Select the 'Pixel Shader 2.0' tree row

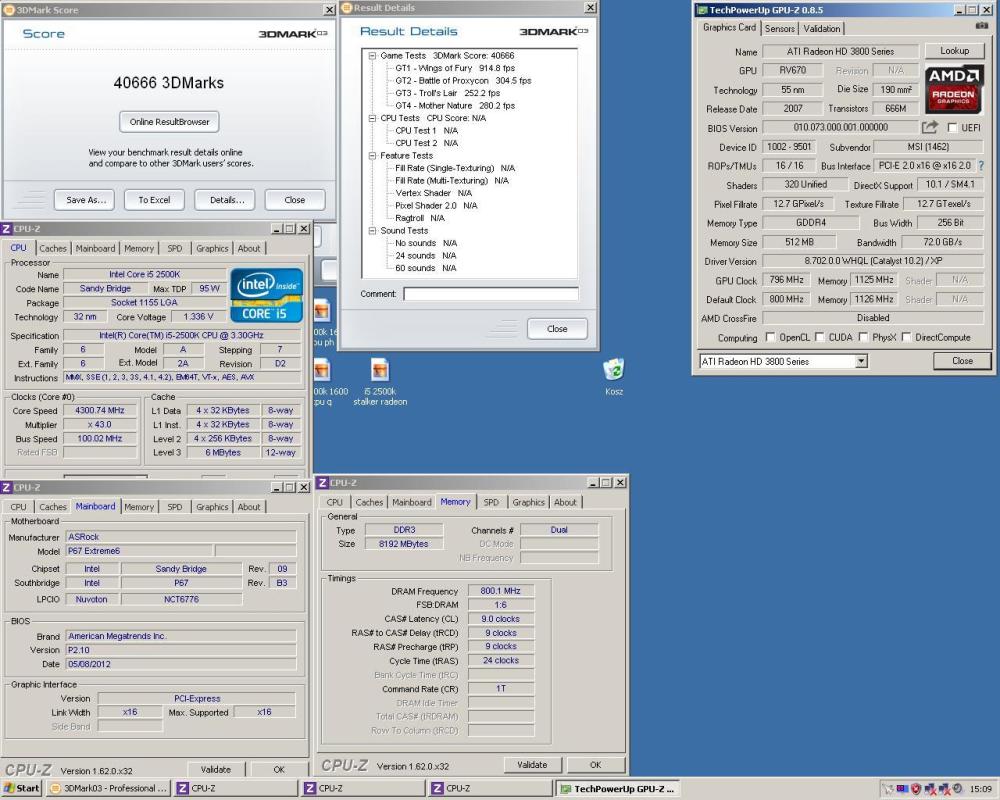click(x=436, y=205)
